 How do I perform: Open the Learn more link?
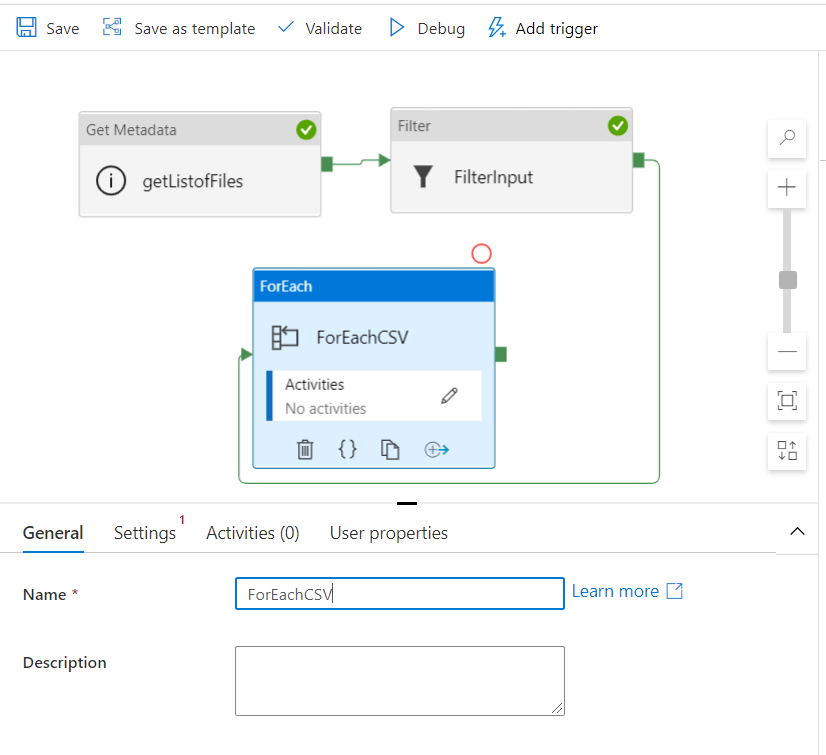click(615, 591)
